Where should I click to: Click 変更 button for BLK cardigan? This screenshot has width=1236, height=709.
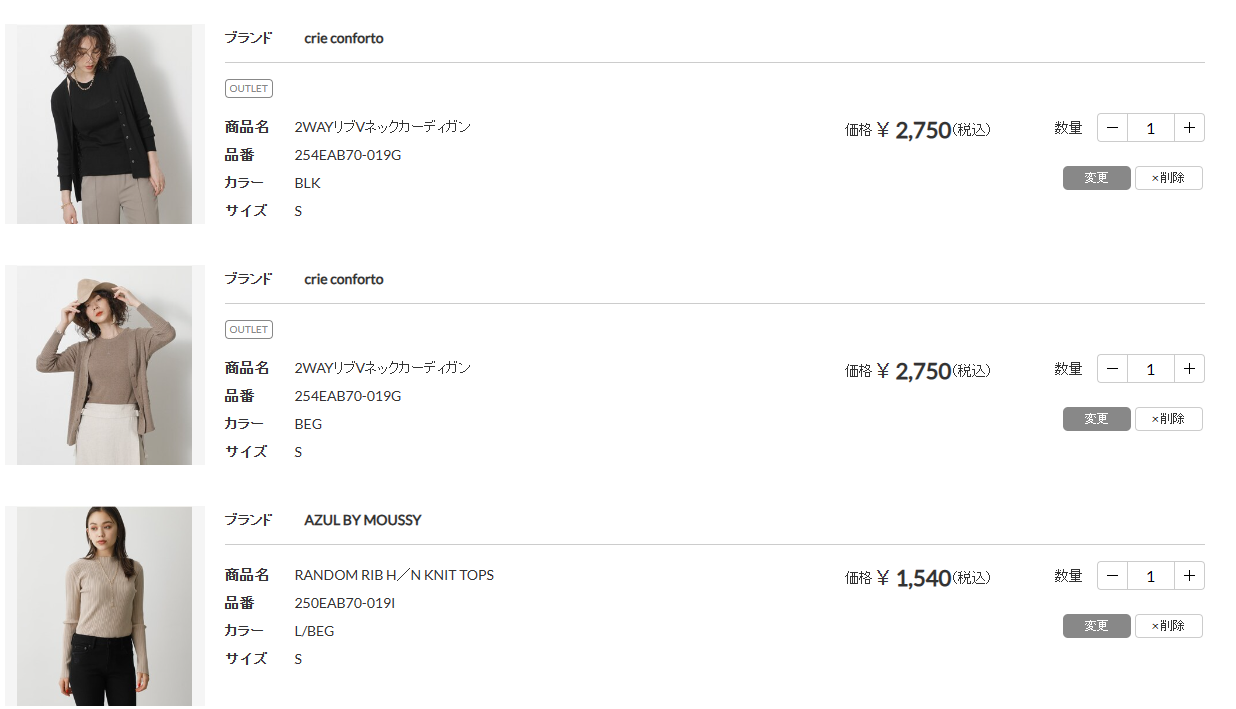click(1096, 178)
